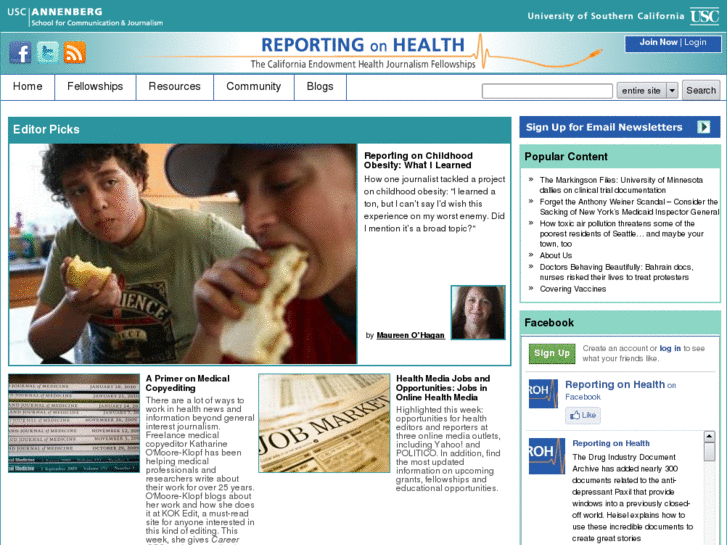Click the ROH avatar beside the Drug Industry post
The height and width of the screenshot is (545, 727).
click(x=547, y=456)
